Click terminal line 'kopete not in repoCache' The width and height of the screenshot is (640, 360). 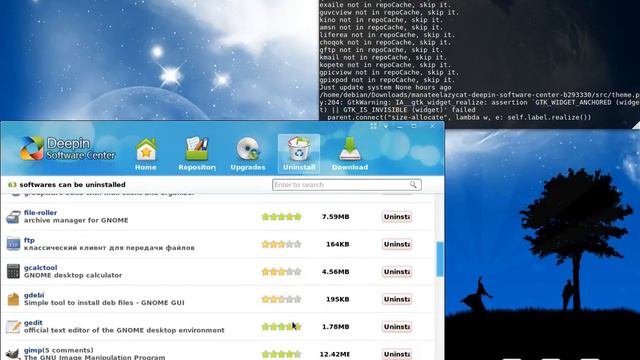[x=385, y=65]
